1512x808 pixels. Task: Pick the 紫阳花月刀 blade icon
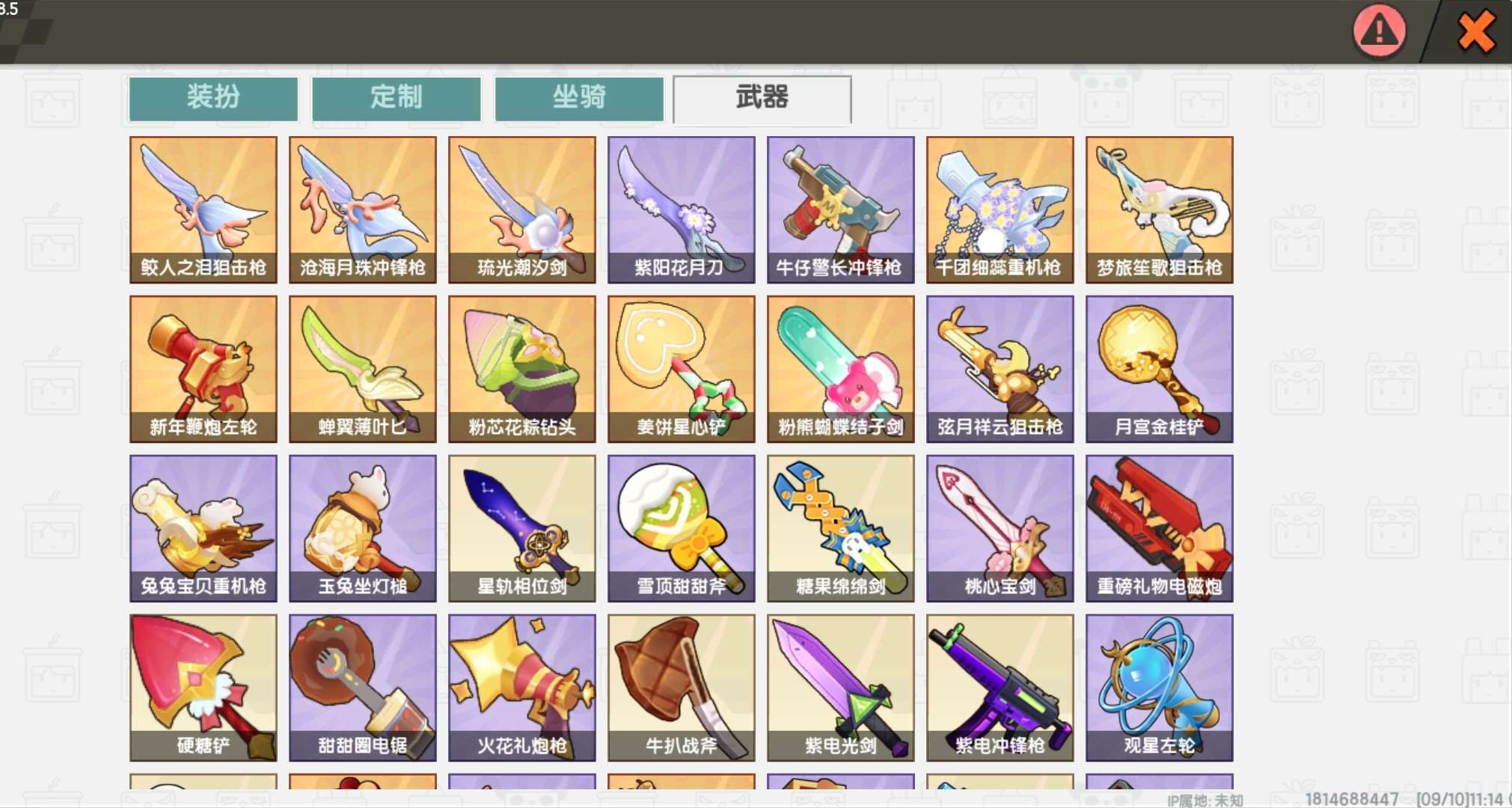pyautogui.click(x=682, y=209)
